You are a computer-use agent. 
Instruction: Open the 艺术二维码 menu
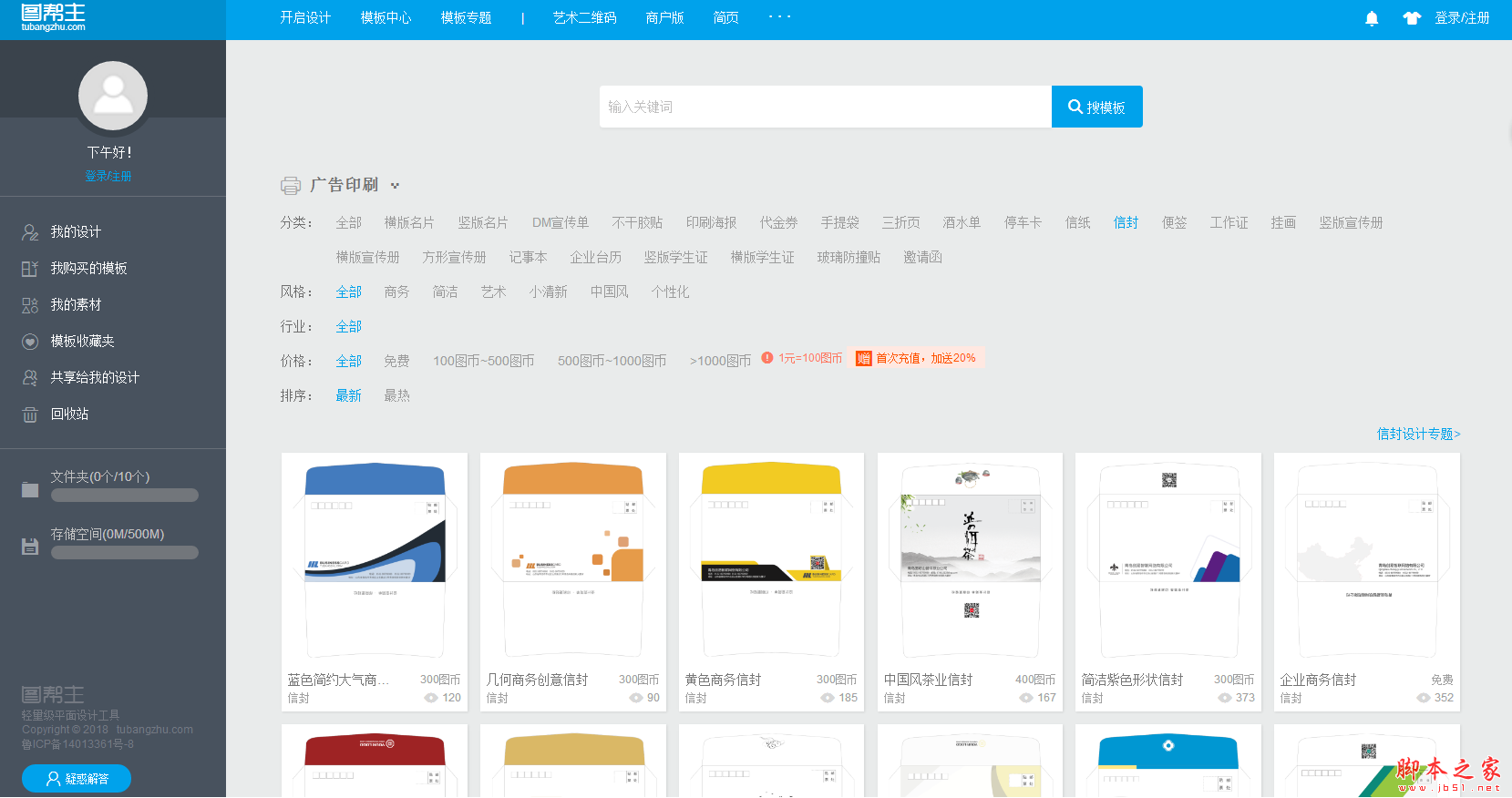click(584, 18)
